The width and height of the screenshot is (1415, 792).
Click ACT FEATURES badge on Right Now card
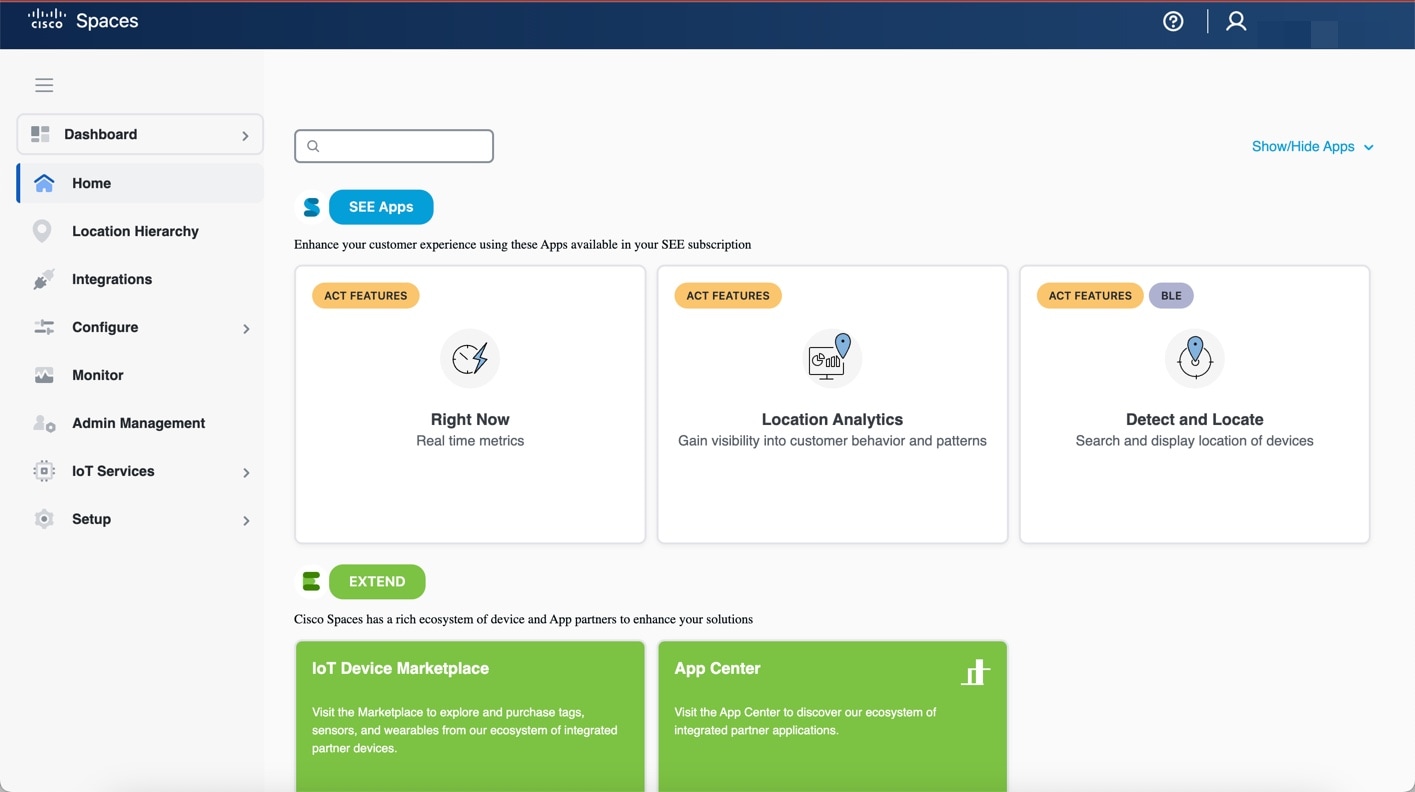click(x=365, y=295)
